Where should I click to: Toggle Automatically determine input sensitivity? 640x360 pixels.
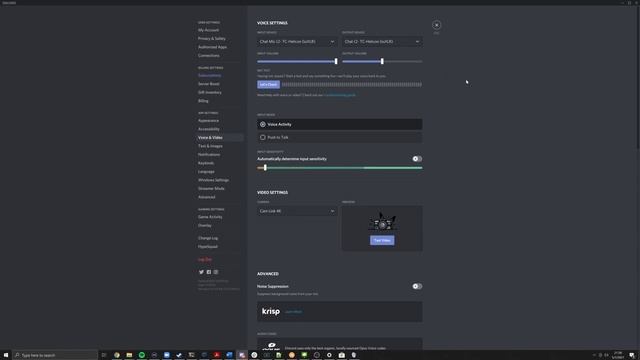417,159
